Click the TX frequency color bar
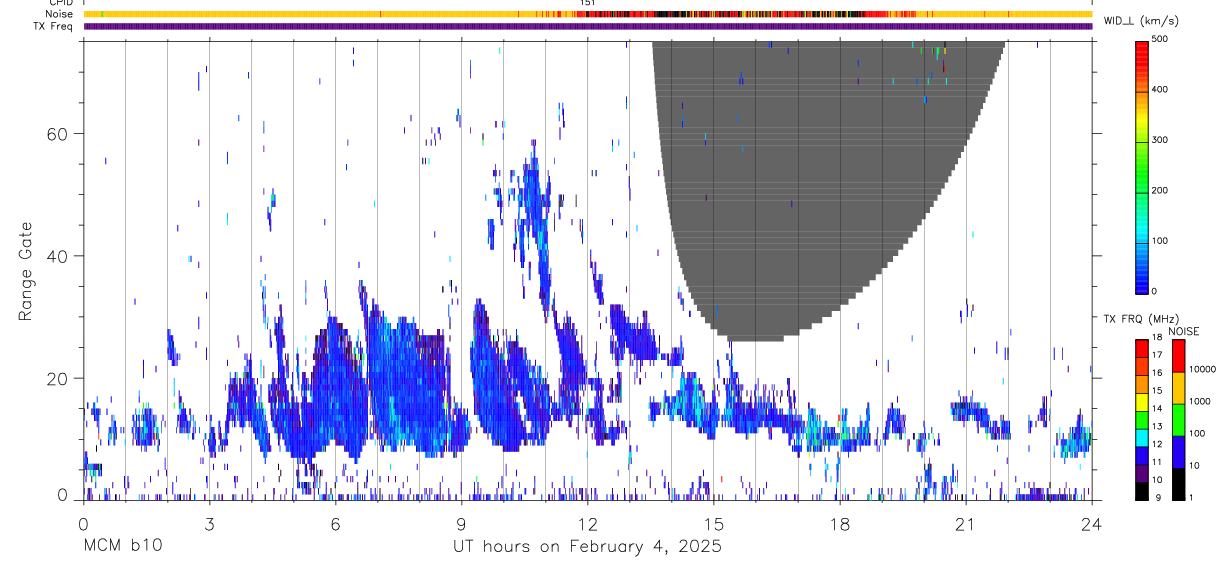Screen dimensions: 1228x567 (x=1142, y=419)
